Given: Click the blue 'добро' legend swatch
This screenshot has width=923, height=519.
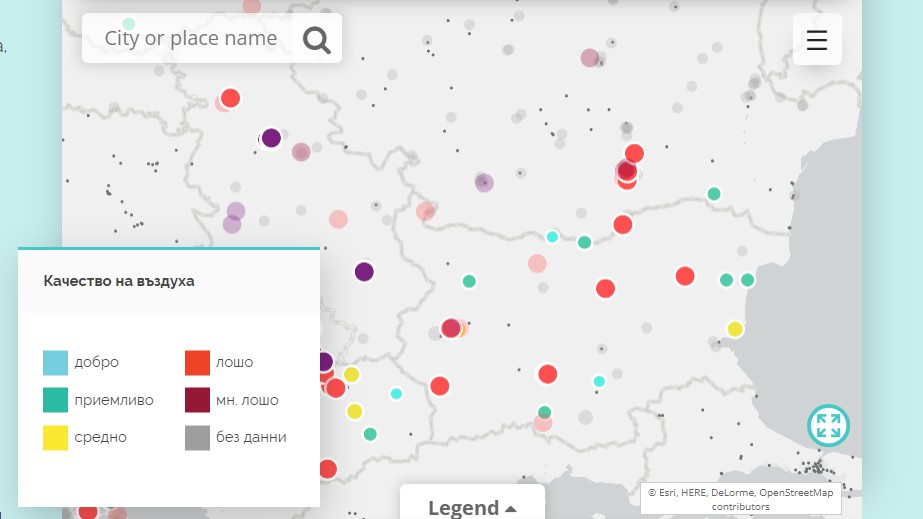Looking at the screenshot, I should [55, 362].
